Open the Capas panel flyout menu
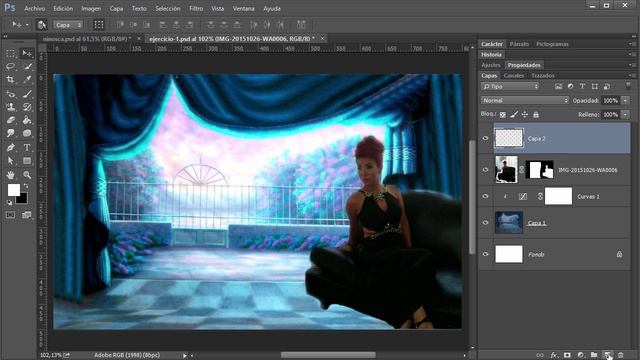 click(633, 76)
